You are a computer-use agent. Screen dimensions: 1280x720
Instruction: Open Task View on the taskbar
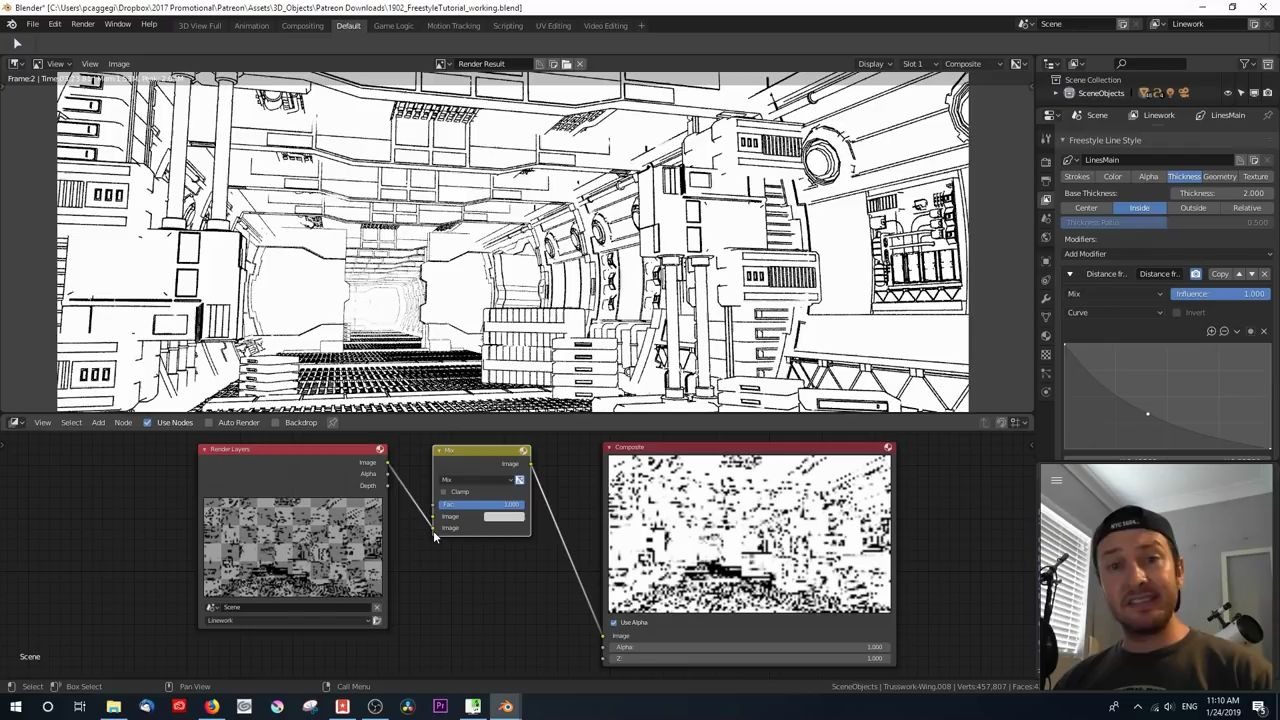pos(80,707)
